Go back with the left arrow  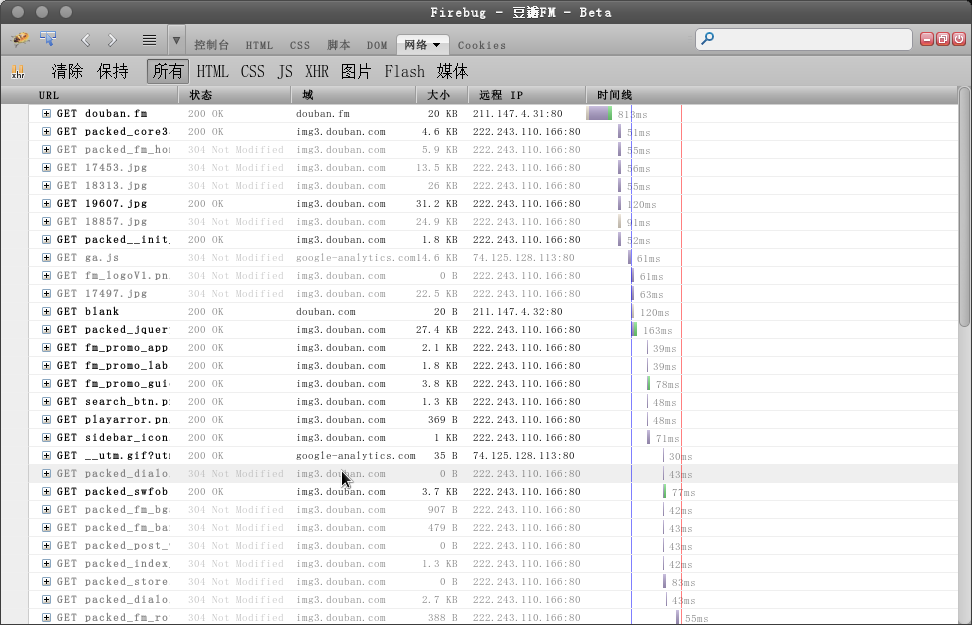(86, 40)
